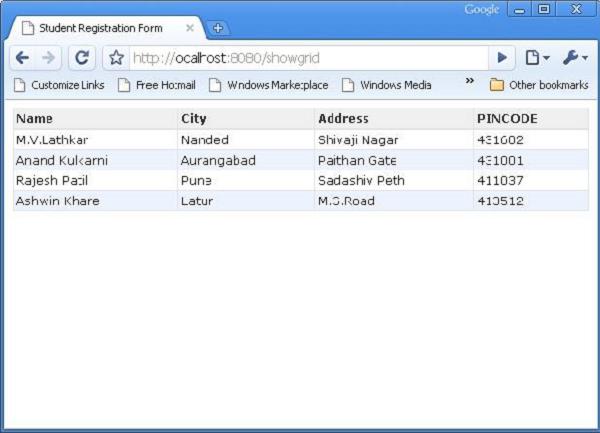This screenshot has height=433, width=600.
Task: Click the forward navigation arrow
Action: click(48, 58)
